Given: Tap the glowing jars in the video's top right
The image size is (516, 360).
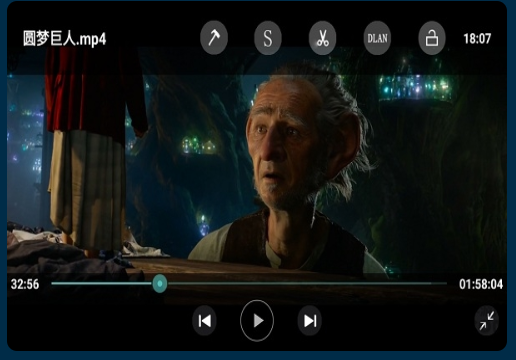Looking at the screenshot, I should pos(415,87).
